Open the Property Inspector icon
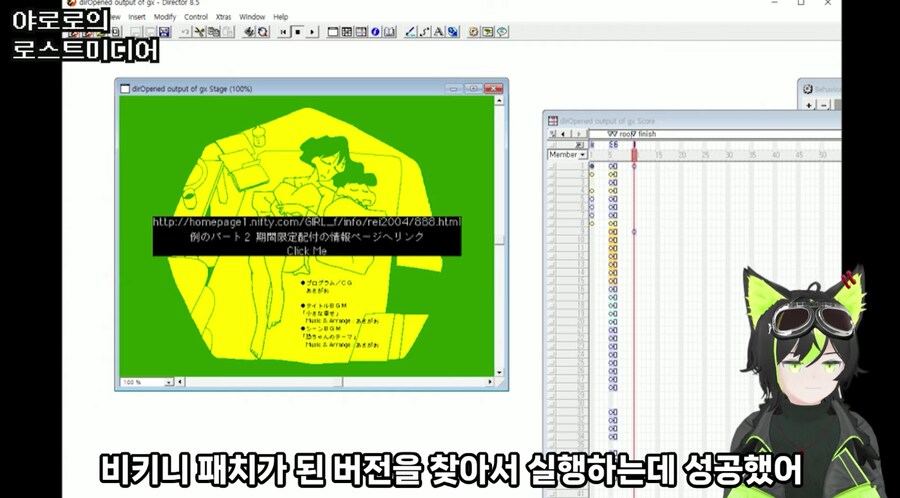This screenshot has width=900, height=498. click(x=375, y=32)
